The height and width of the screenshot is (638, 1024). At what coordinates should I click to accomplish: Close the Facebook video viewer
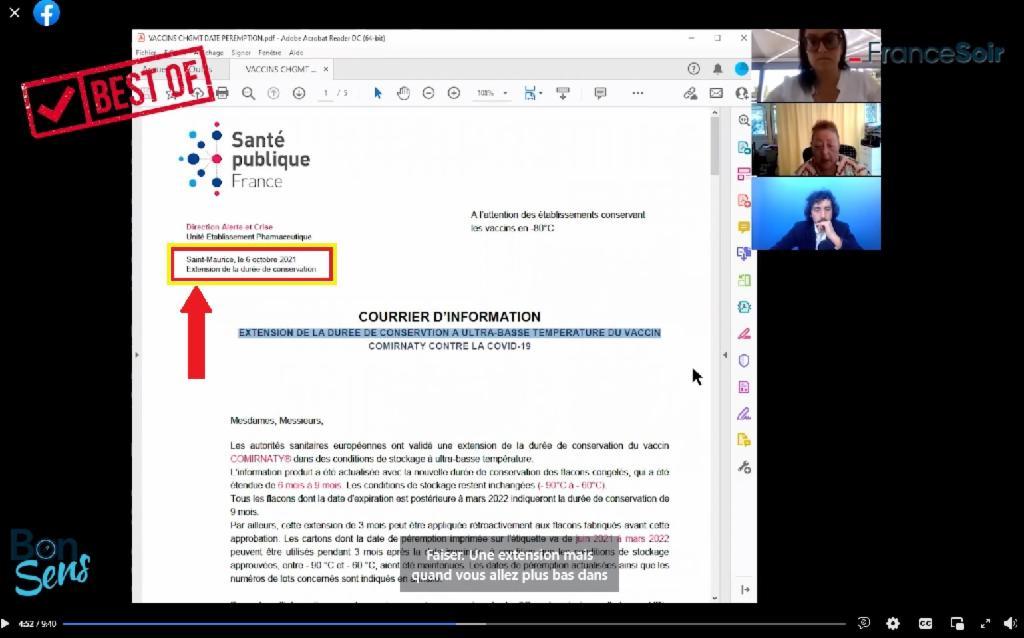(x=14, y=12)
